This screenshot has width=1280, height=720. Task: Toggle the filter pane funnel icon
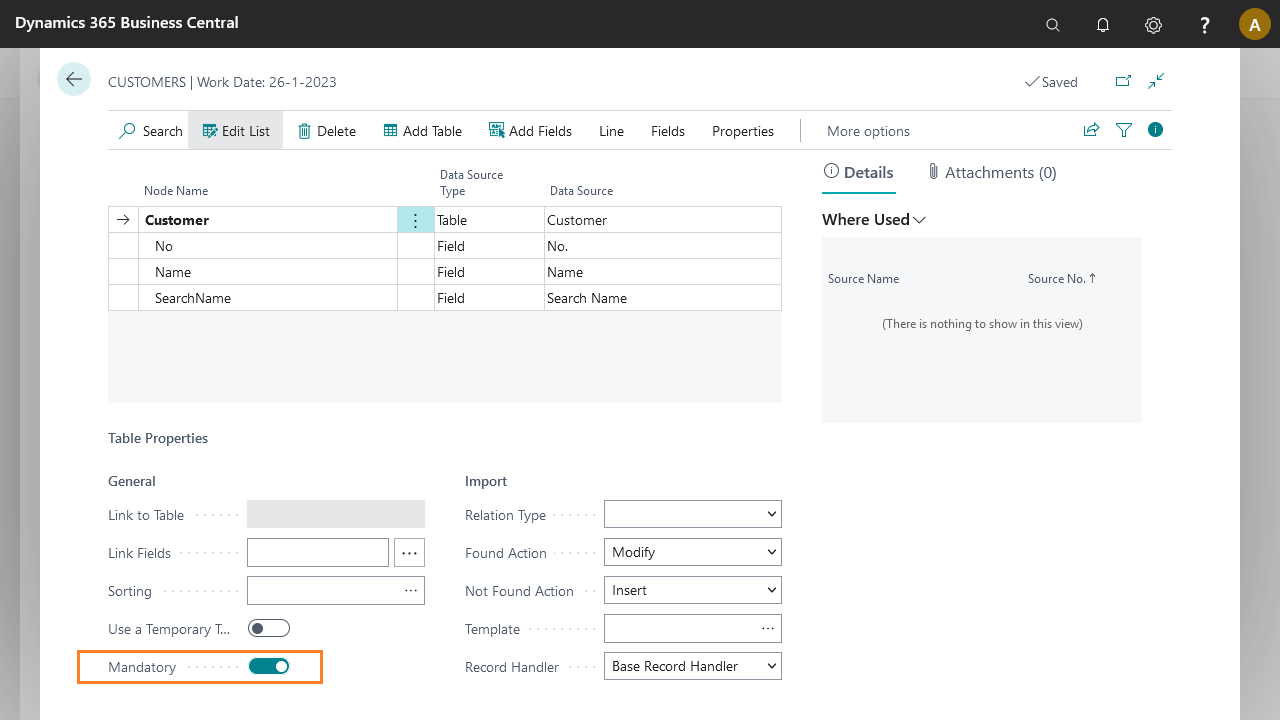(x=1124, y=130)
